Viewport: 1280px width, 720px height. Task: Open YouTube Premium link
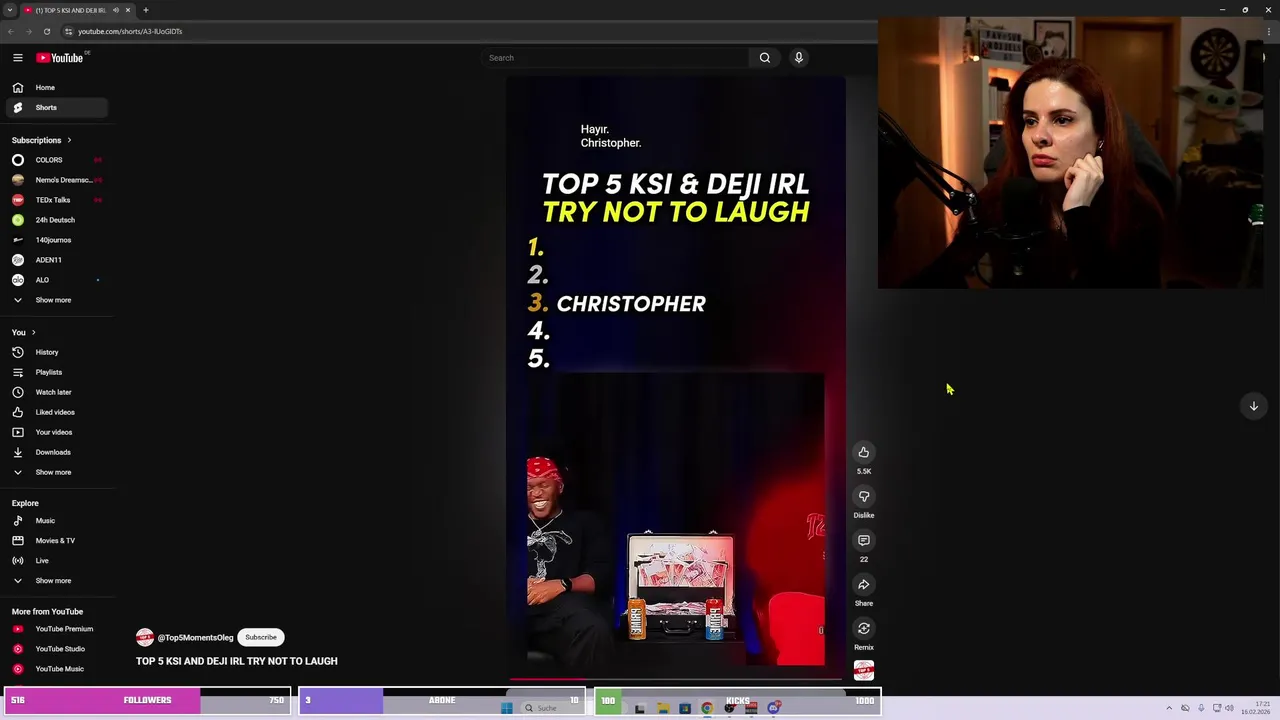(55, 629)
